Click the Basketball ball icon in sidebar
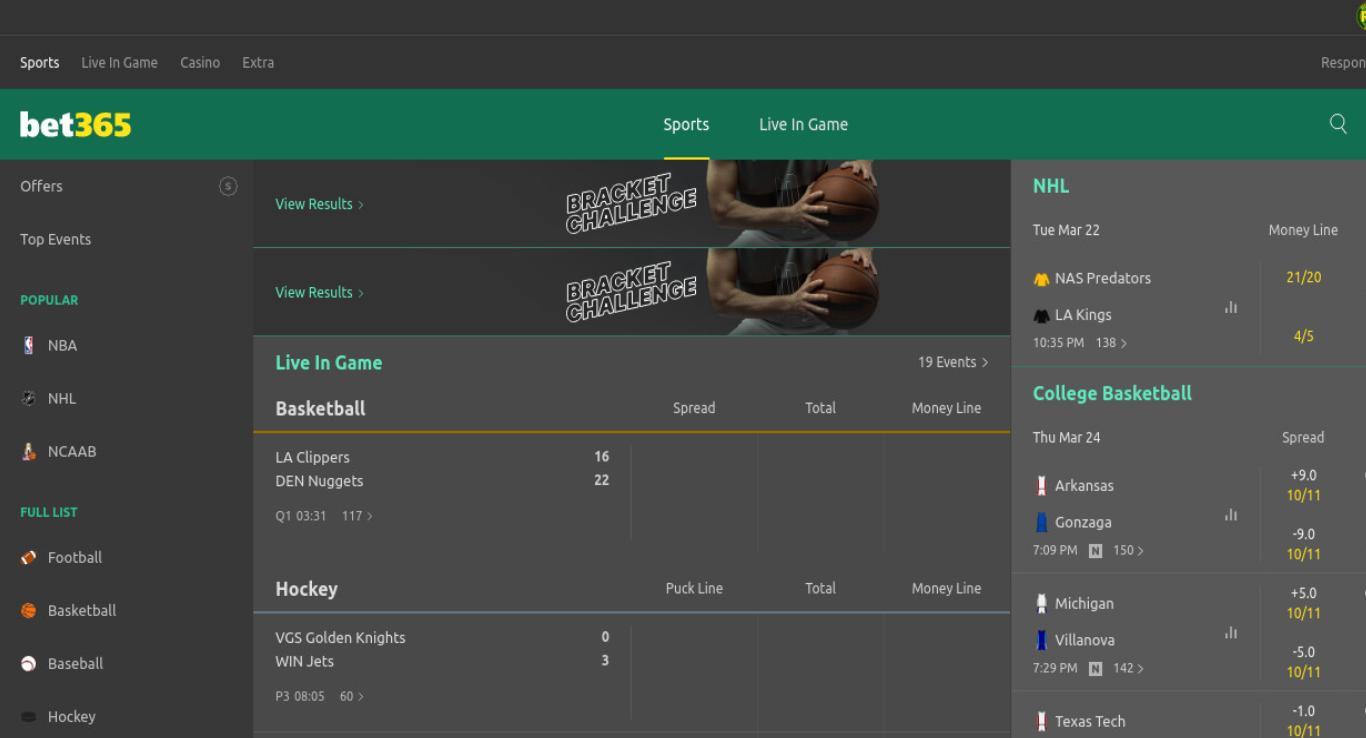This screenshot has height=738, width=1366. point(28,610)
